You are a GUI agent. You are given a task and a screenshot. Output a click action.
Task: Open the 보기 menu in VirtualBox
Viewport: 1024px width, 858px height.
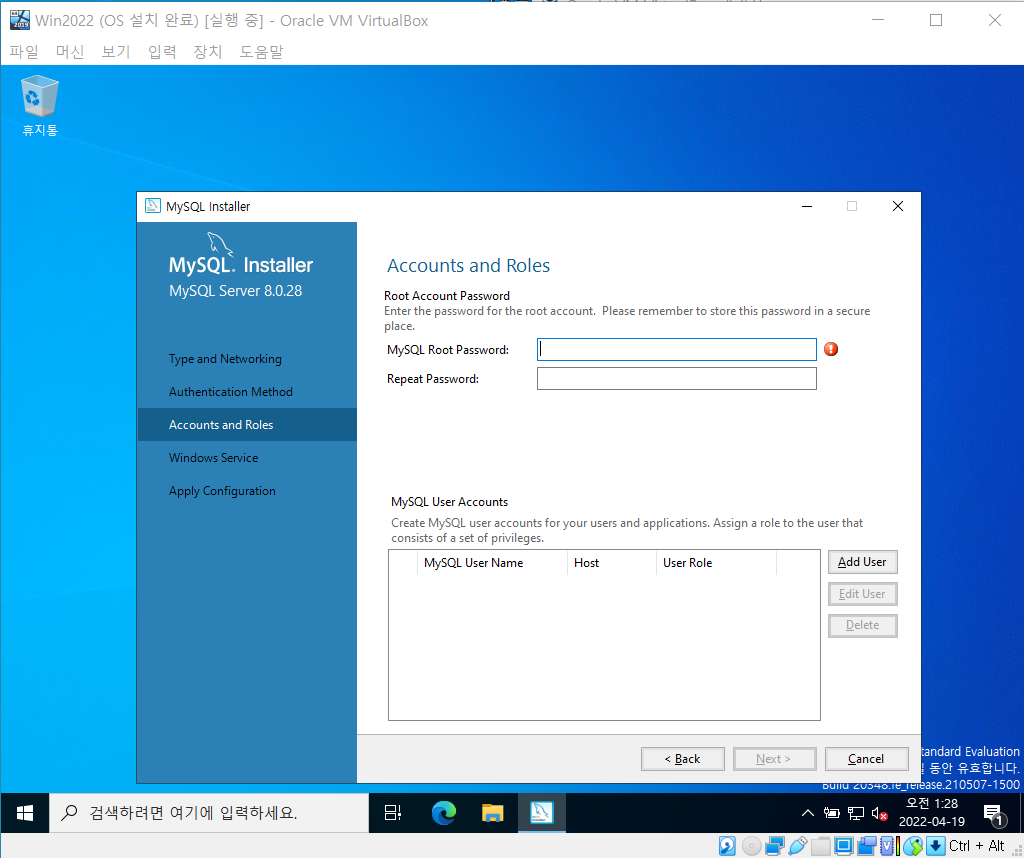click(x=116, y=52)
